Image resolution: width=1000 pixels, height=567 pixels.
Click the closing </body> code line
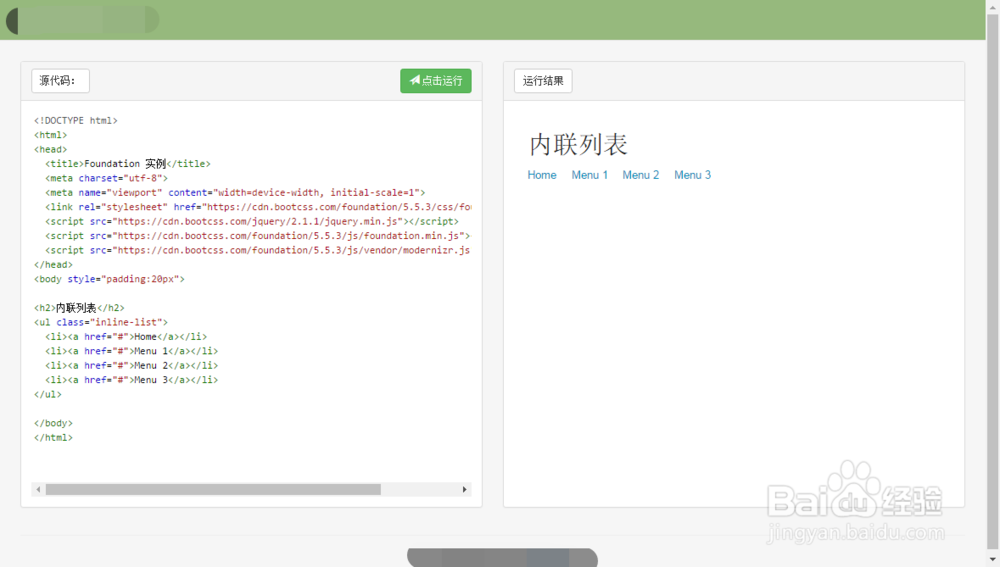tap(54, 423)
